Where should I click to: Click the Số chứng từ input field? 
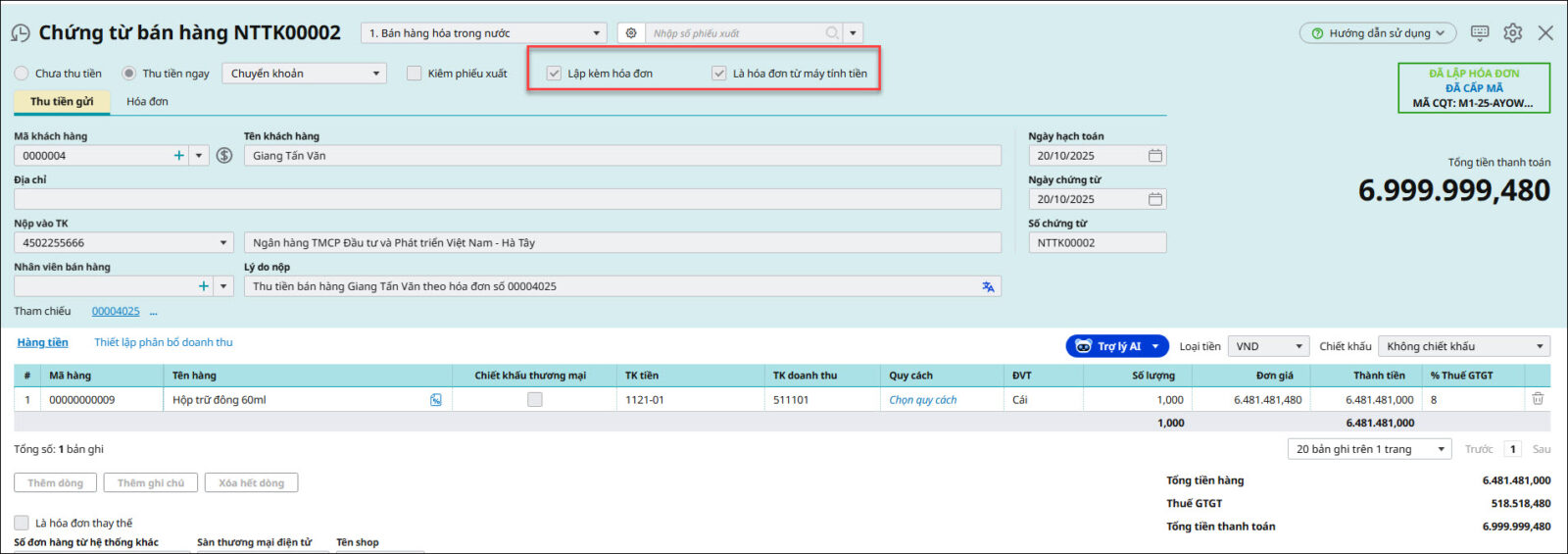tap(1096, 243)
